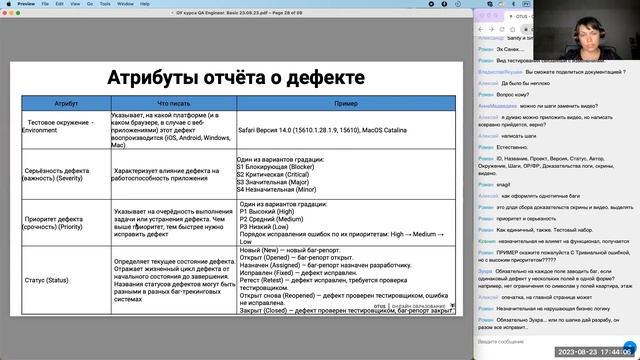640x360 pixels.
Task: Click "S1 Блокирующая (Blocker)" line
Action: click(x=276, y=167)
